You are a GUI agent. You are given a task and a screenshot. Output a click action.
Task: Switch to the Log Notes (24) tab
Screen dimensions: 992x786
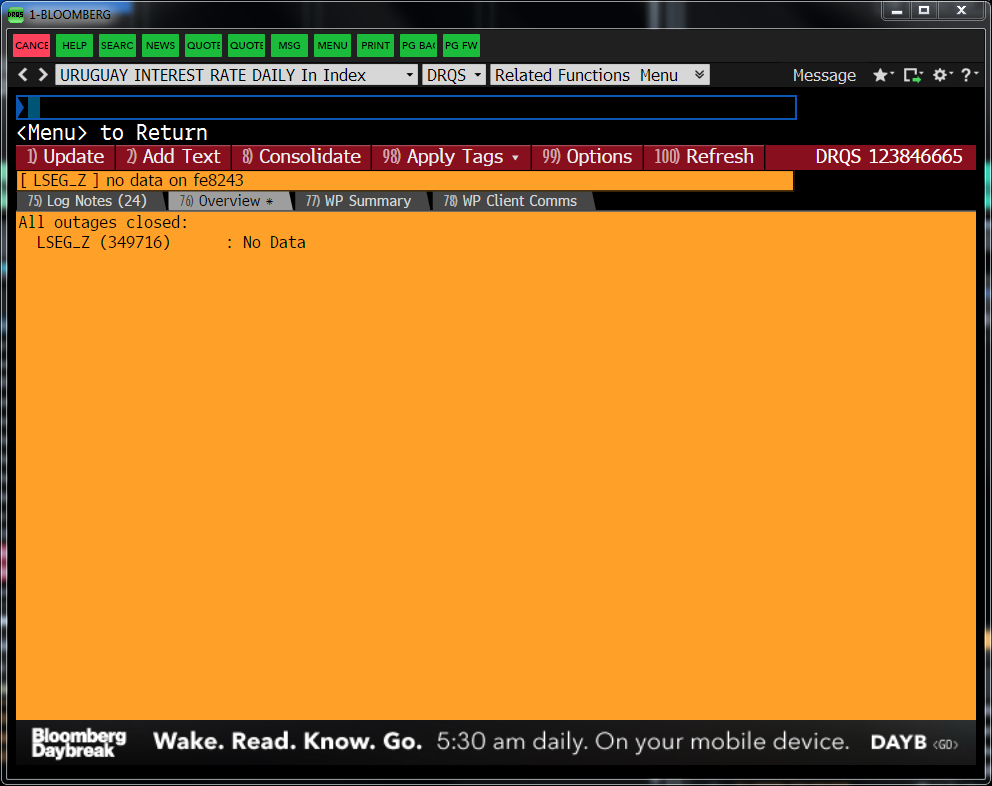point(89,201)
